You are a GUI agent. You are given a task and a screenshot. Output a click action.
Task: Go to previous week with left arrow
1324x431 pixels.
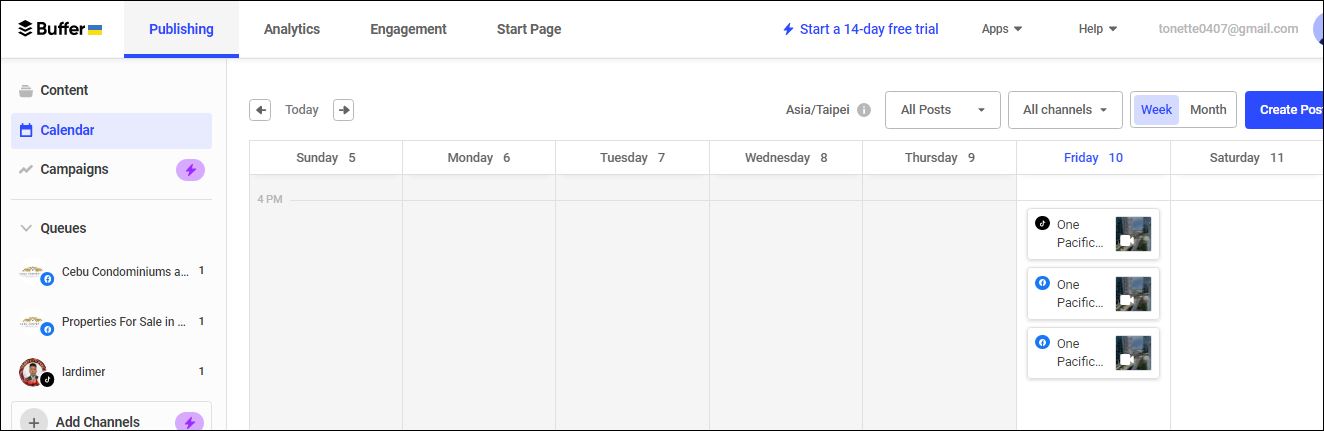click(x=260, y=110)
